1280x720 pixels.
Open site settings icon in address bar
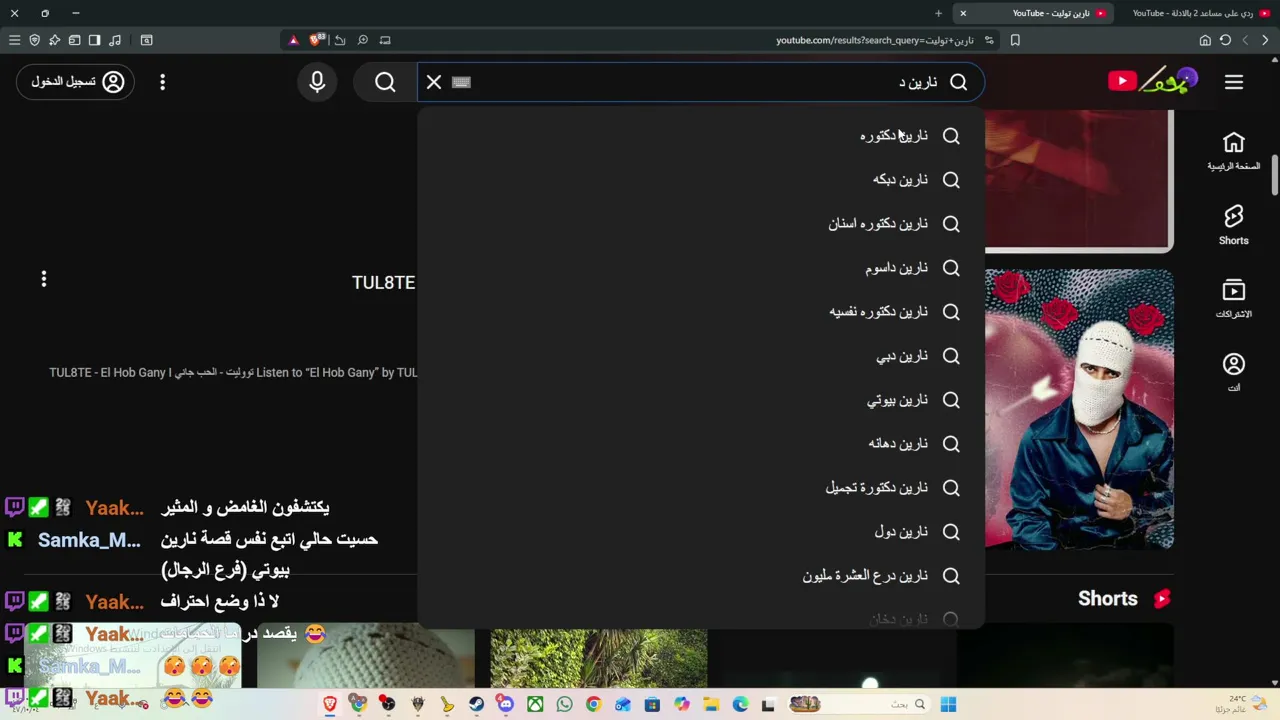(x=989, y=40)
